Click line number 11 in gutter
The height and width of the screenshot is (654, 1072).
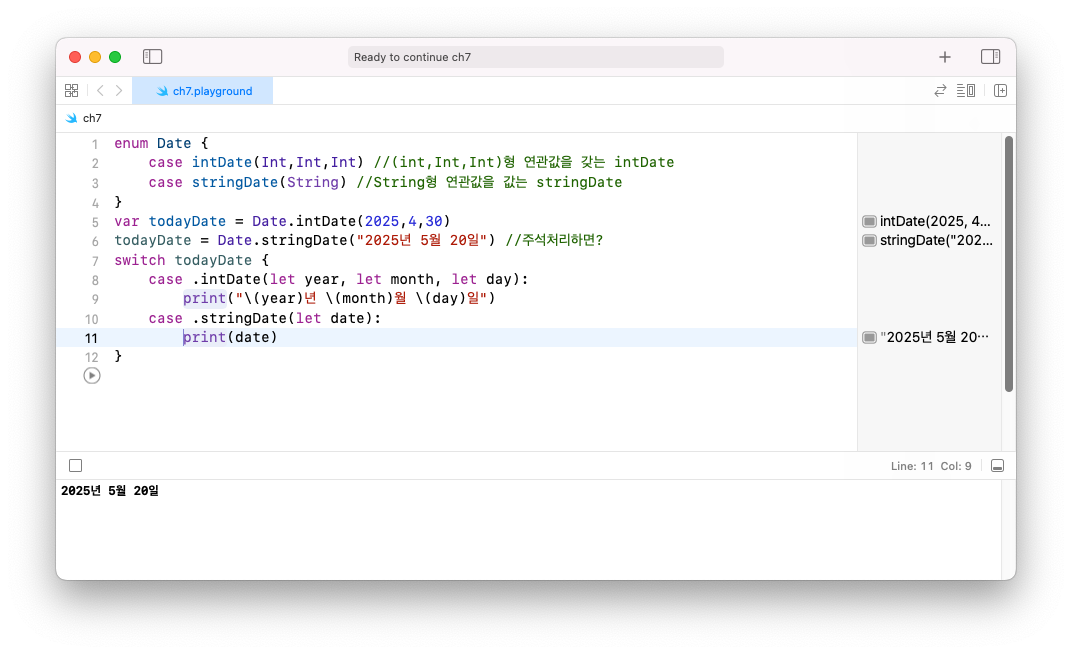pos(91,338)
